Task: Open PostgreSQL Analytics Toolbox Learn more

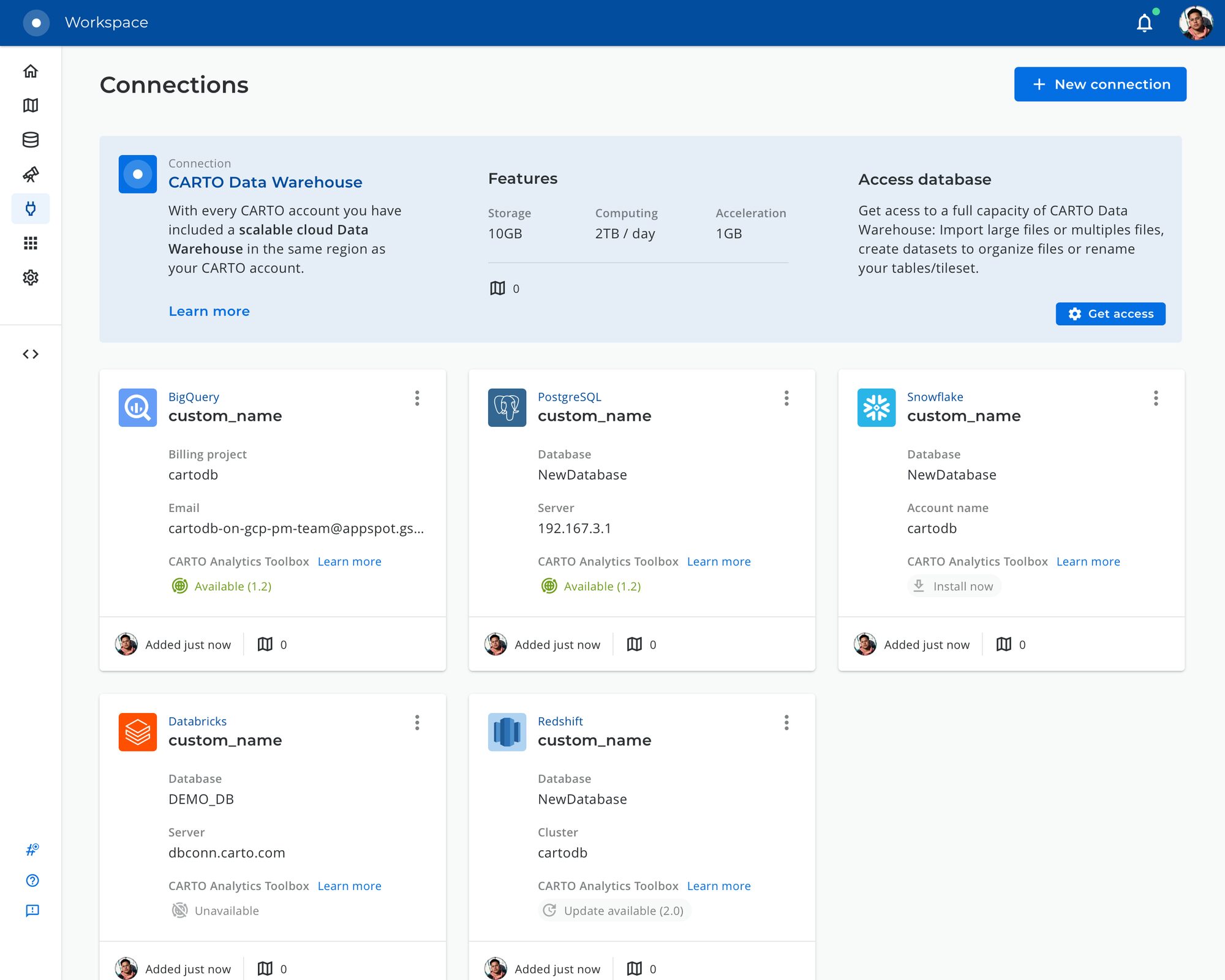Action: coord(718,562)
